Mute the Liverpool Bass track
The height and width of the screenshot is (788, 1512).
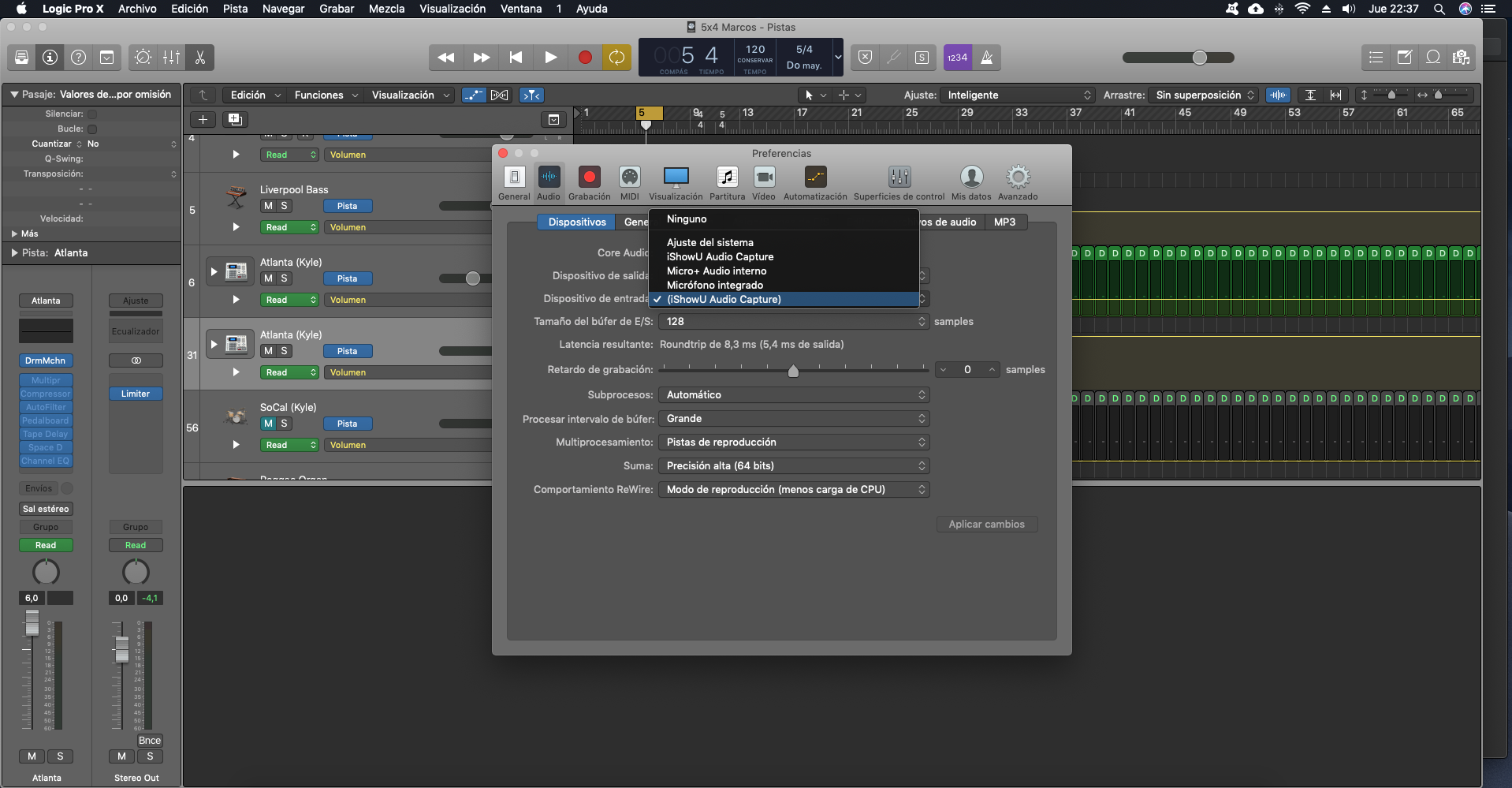[269, 206]
